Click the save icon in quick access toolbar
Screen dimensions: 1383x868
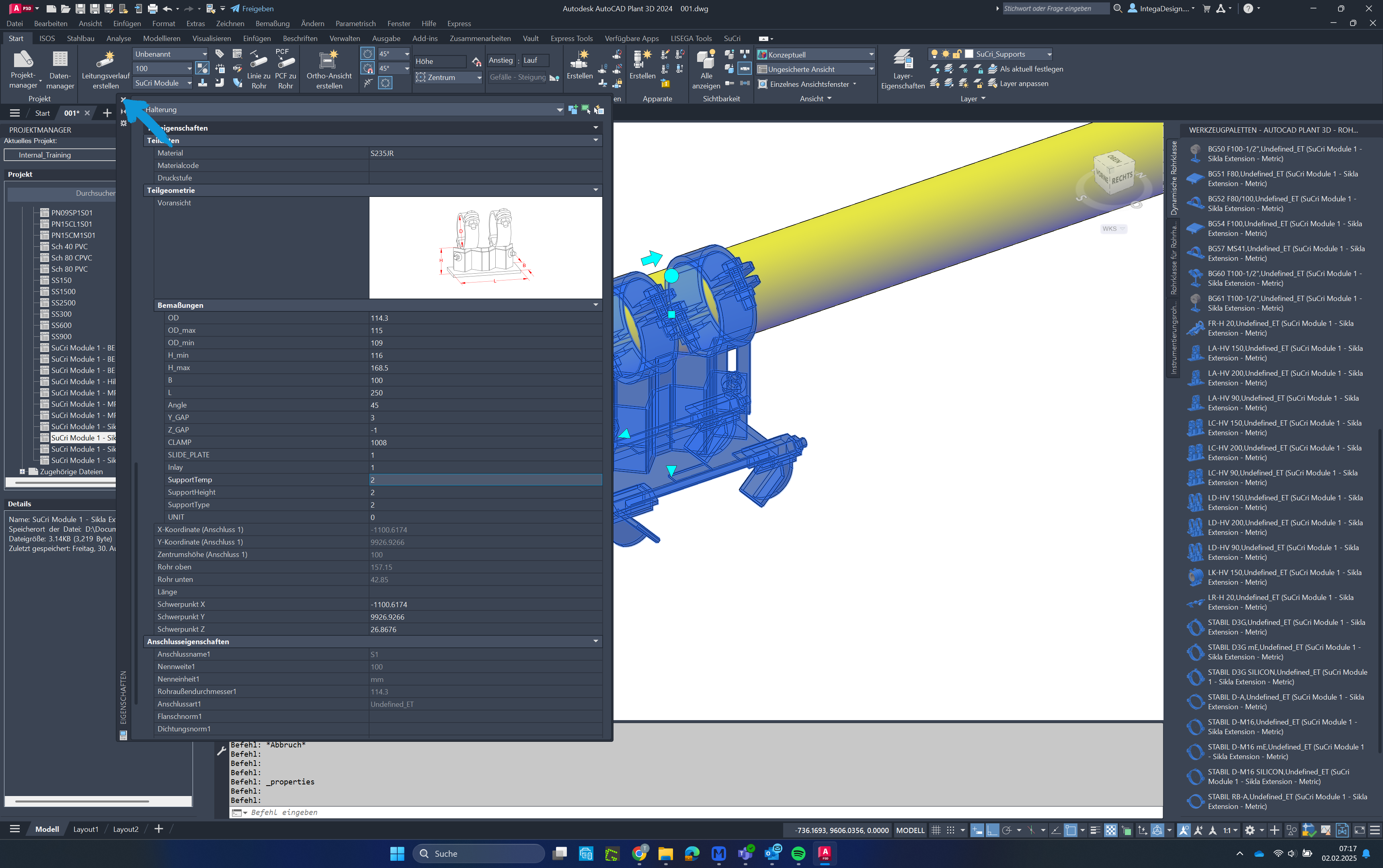[x=80, y=8]
